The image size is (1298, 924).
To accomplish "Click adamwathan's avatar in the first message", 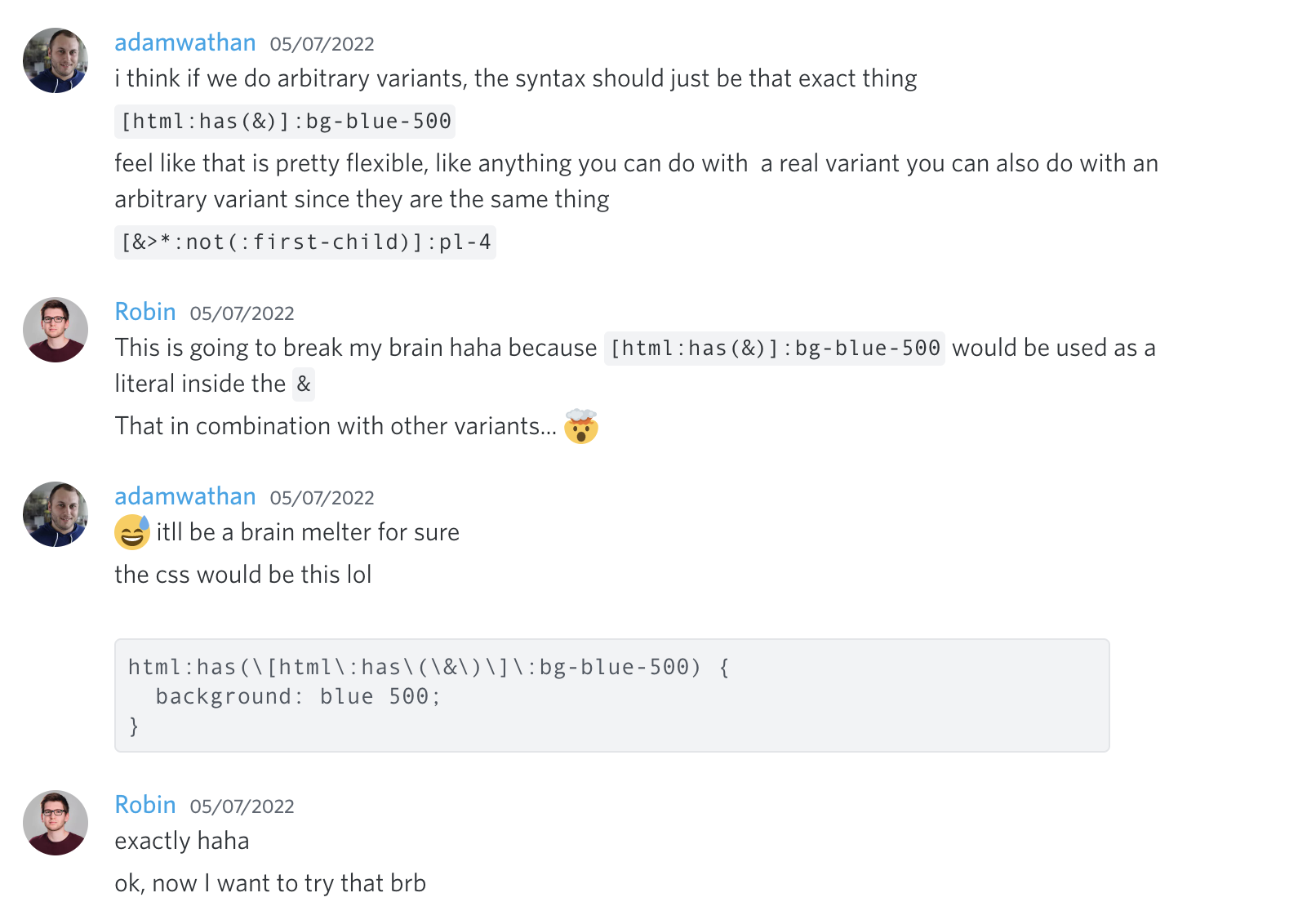I will pyautogui.click(x=55, y=60).
